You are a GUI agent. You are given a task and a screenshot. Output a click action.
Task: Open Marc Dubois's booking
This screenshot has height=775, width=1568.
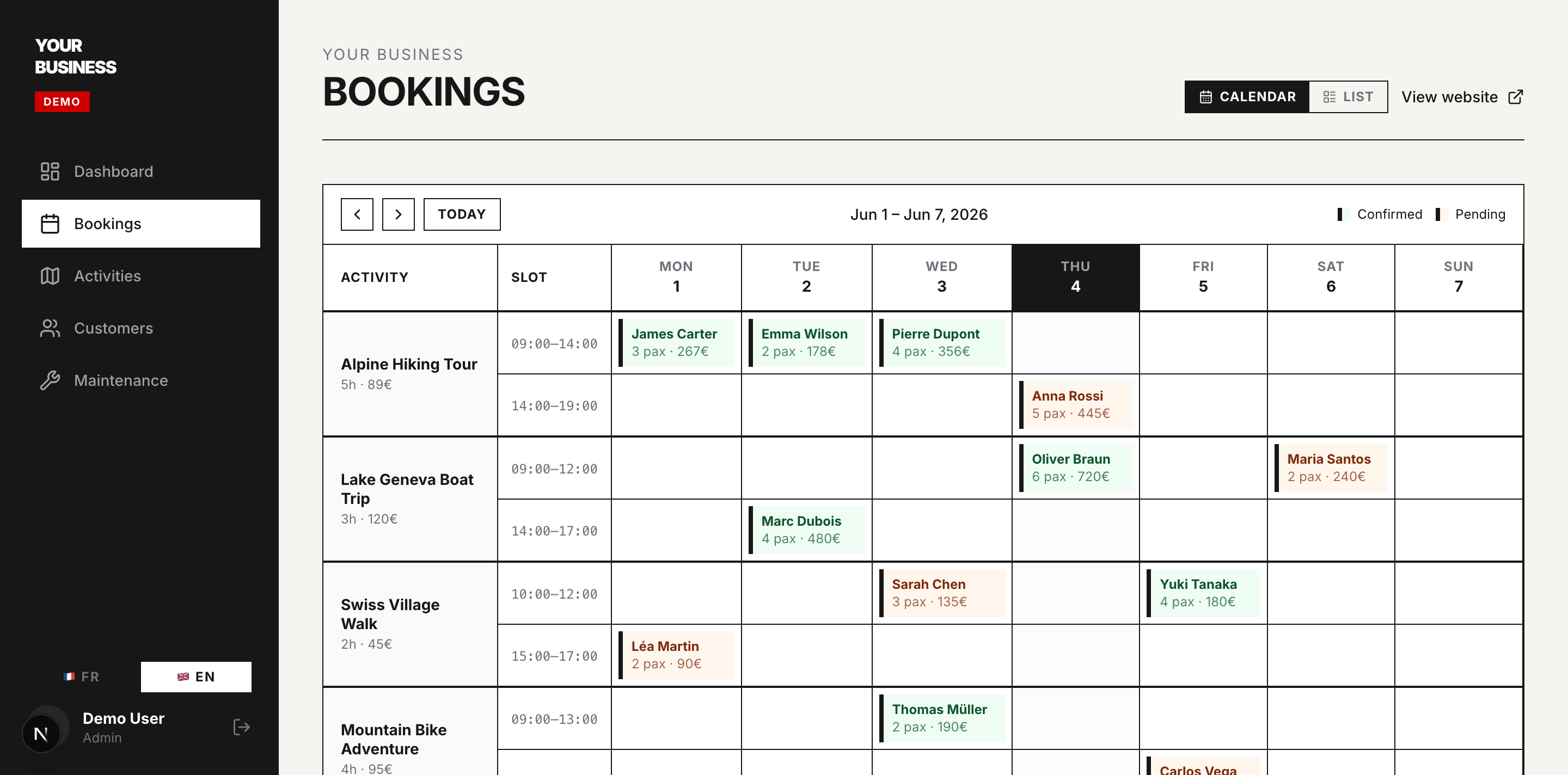click(x=806, y=530)
